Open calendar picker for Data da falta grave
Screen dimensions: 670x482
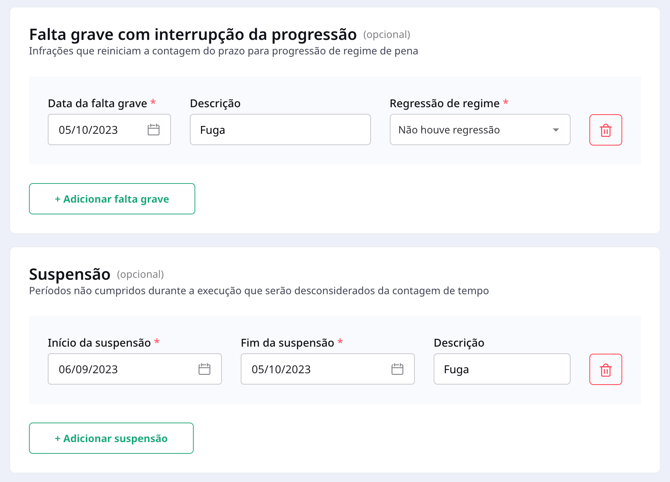(153, 129)
